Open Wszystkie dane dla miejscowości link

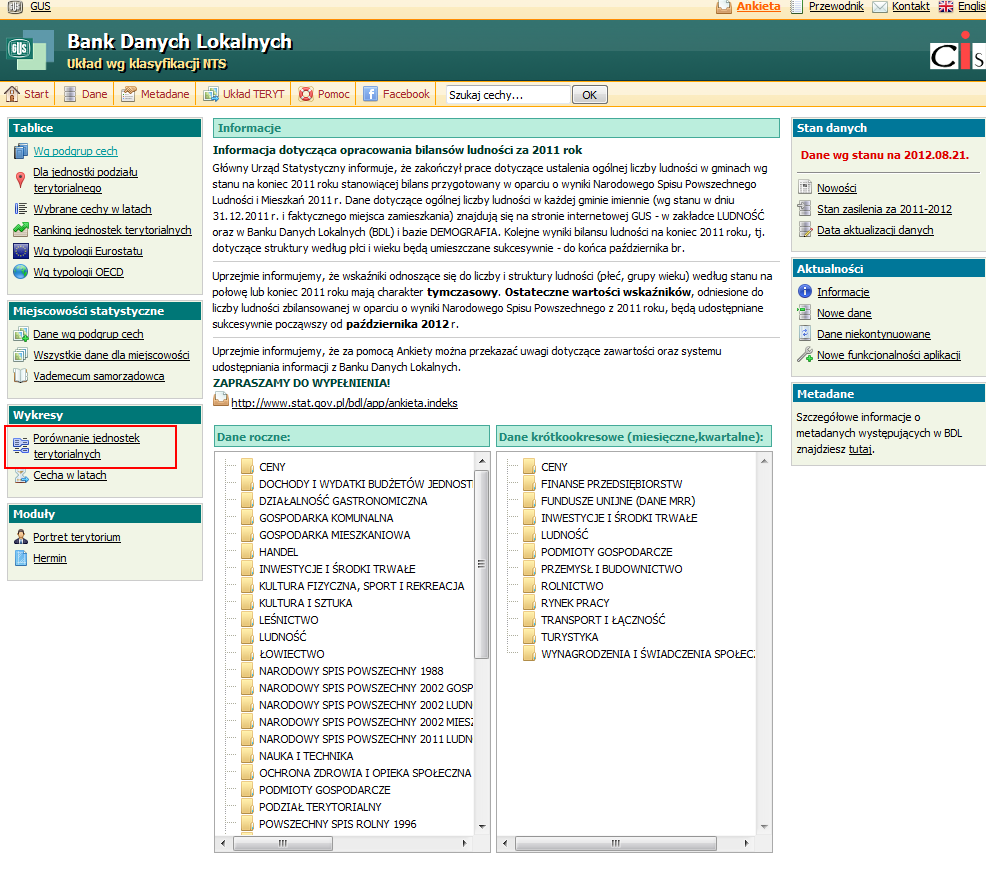point(111,355)
